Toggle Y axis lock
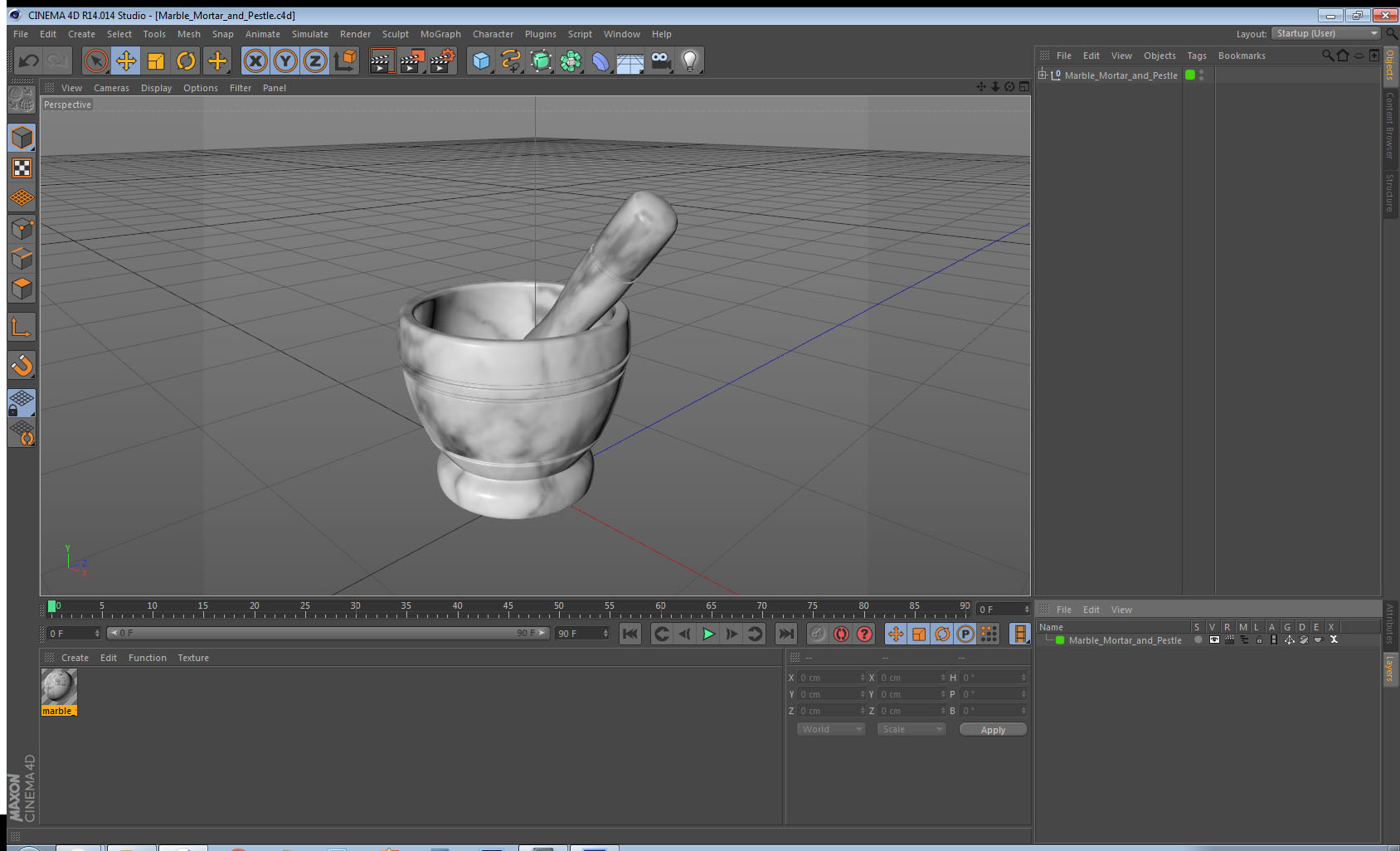The height and width of the screenshot is (851, 1400). 285,61
